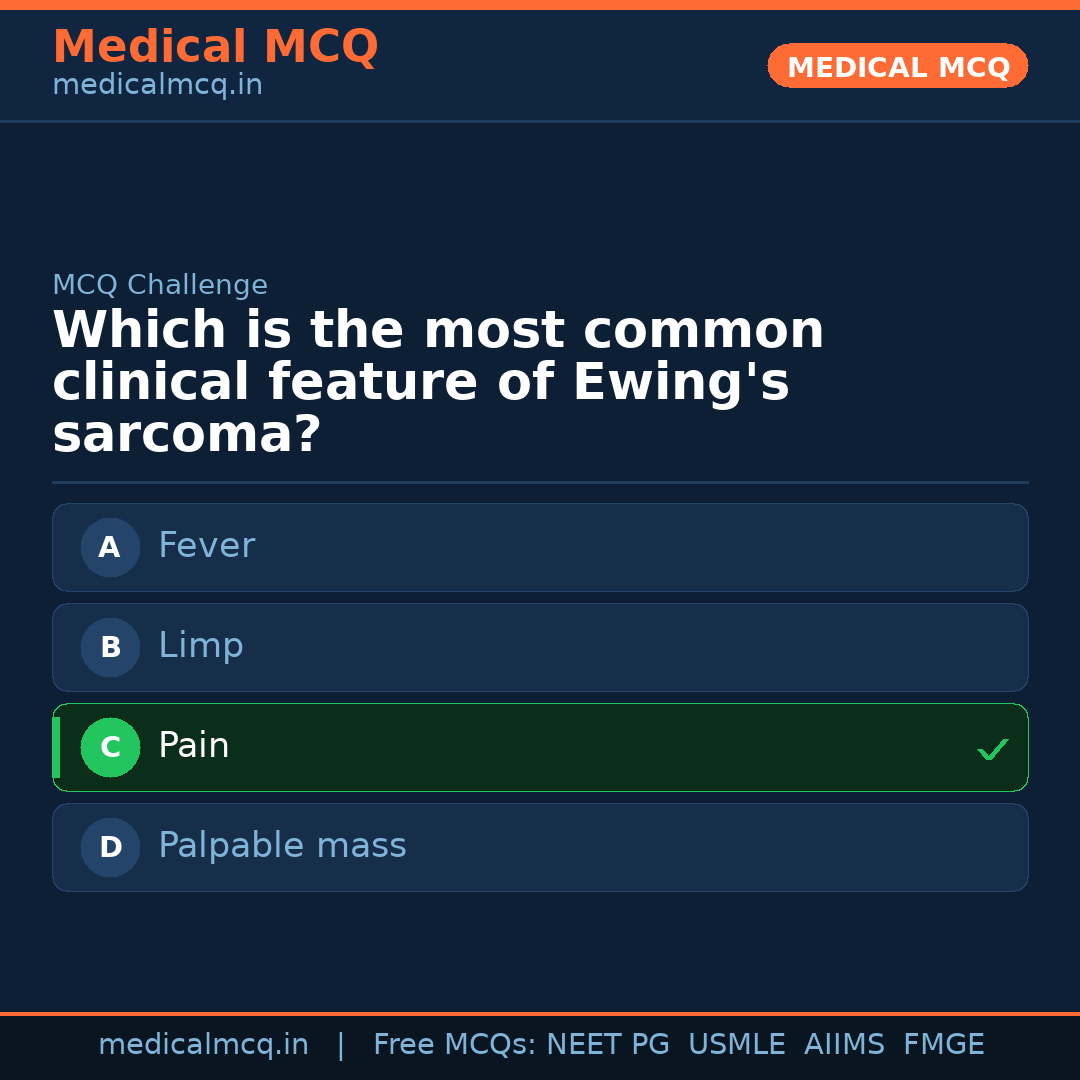This screenshot has width=1080, height=1080.
Task: Click USMLE in the footer
Action: pyautogui.click(x=736, y=1045)
